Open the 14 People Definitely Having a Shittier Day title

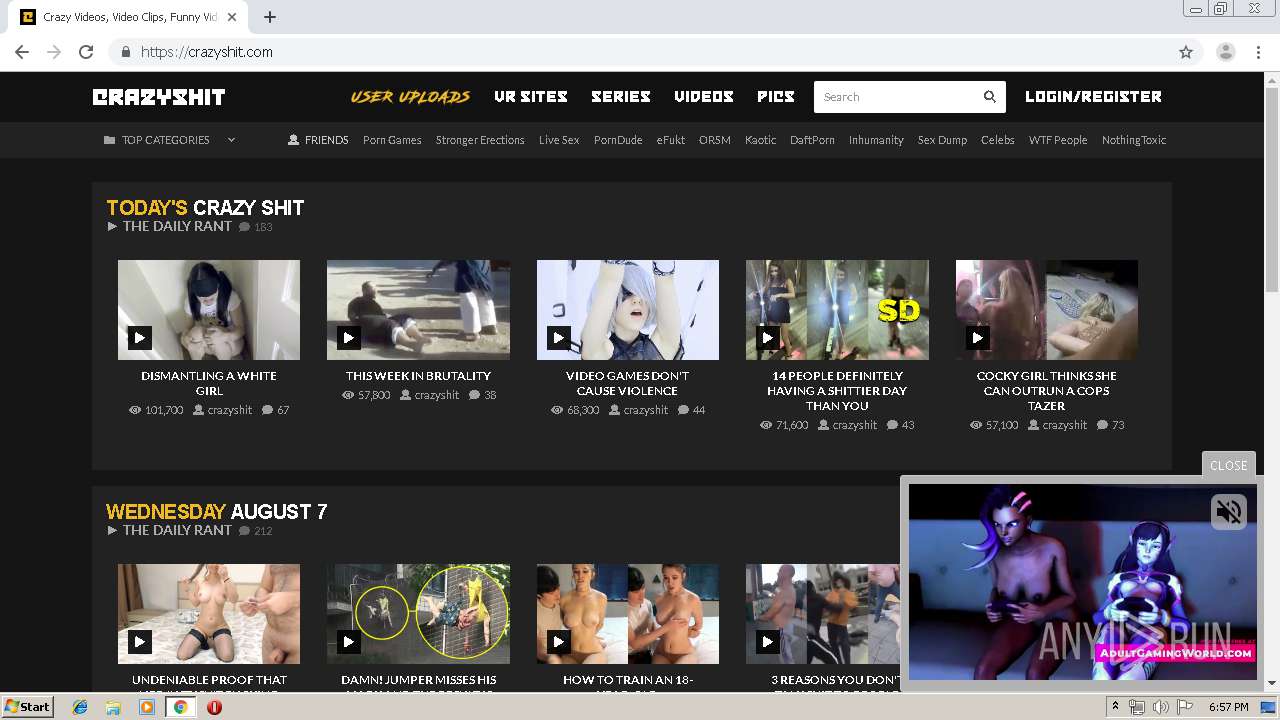pyautogui.click(x=837, y=391)
